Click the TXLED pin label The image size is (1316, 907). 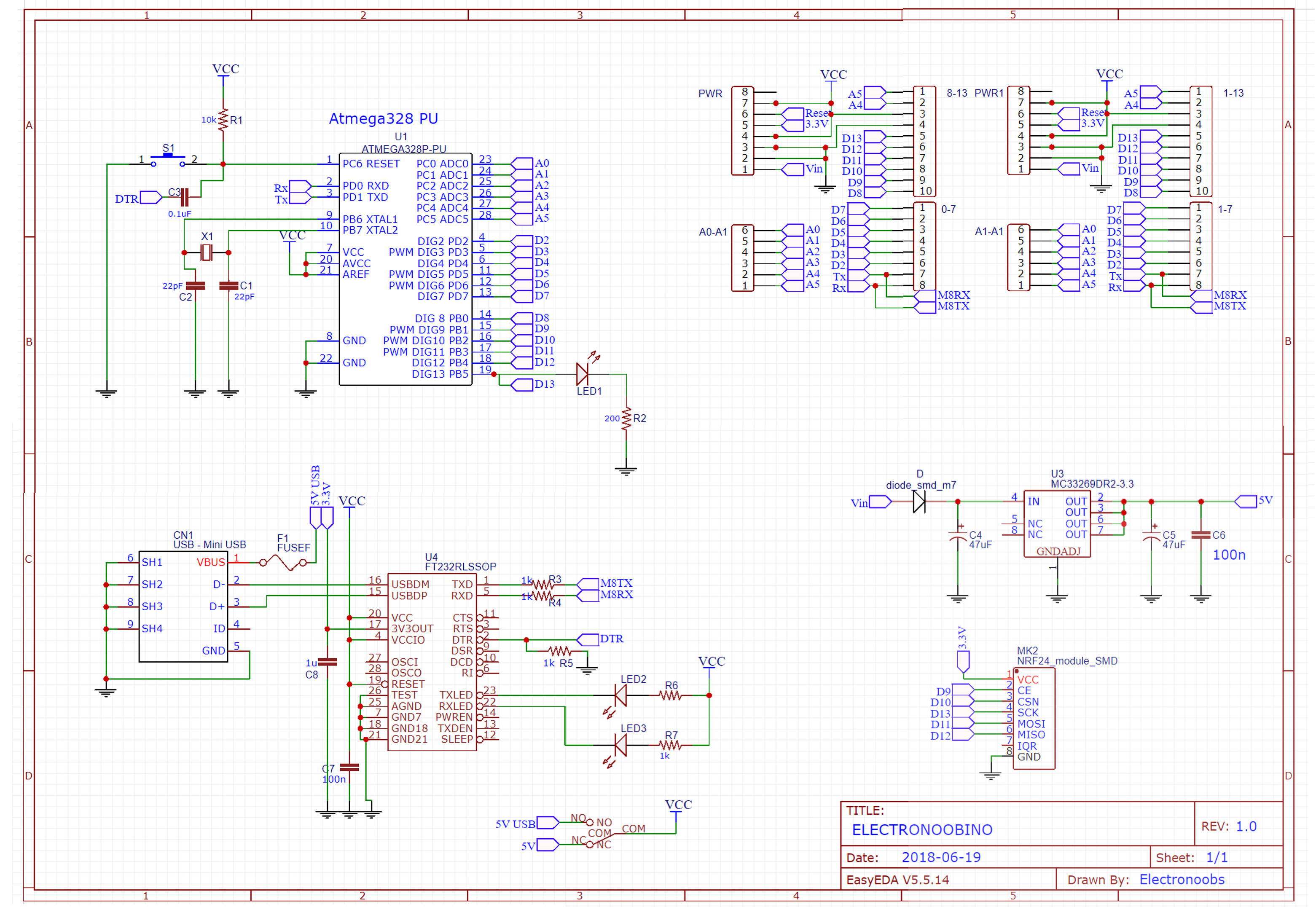click(456, 695)
